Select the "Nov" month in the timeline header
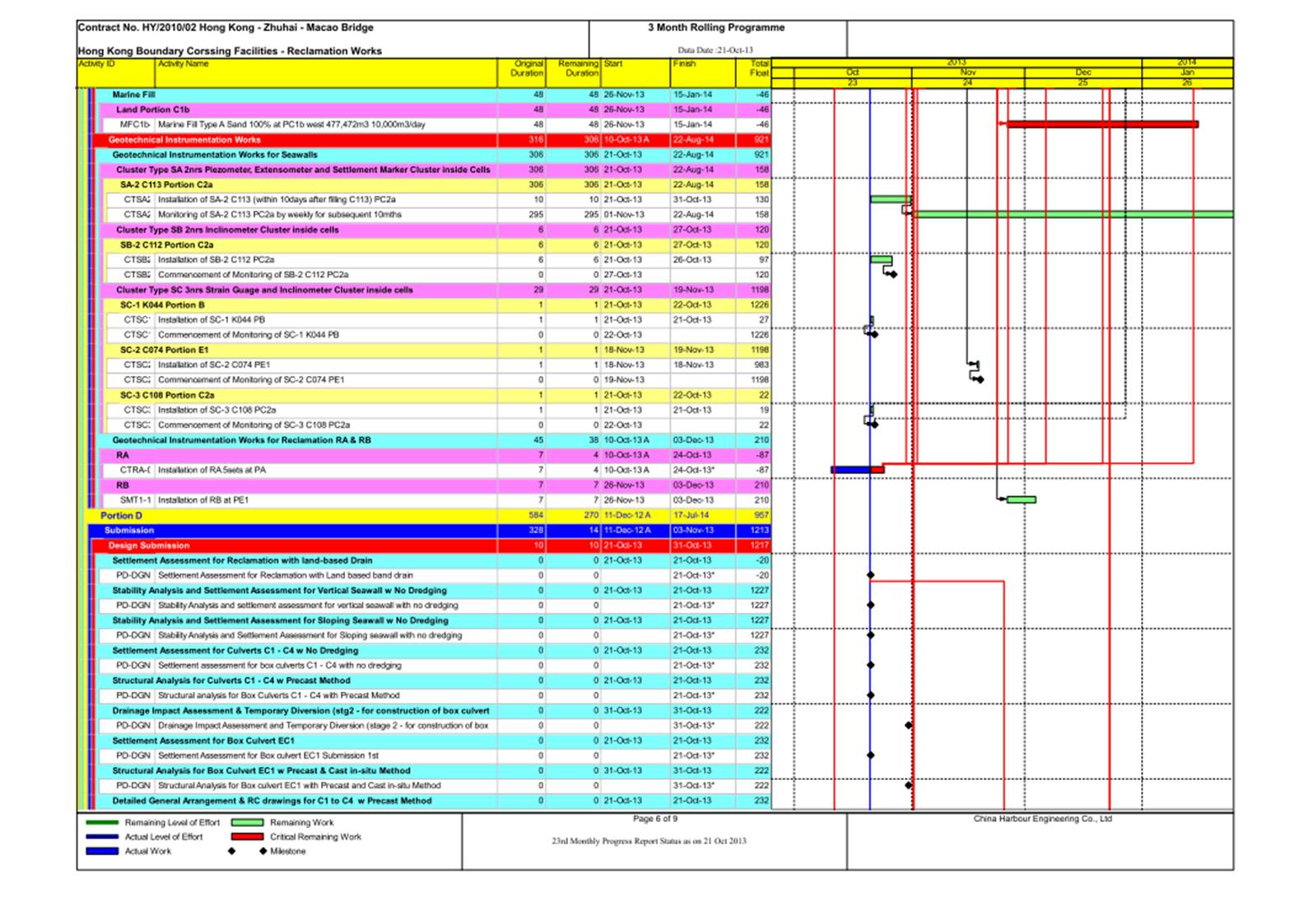This screenshot has height=924, width=1304. [x=968, y=72]
